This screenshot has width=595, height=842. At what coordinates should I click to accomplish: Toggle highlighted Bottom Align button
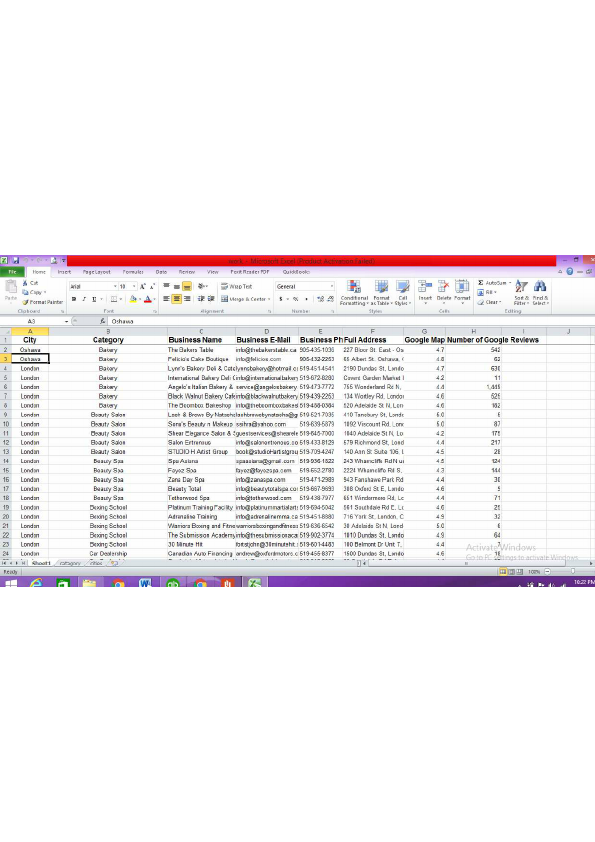pos(187,286)
